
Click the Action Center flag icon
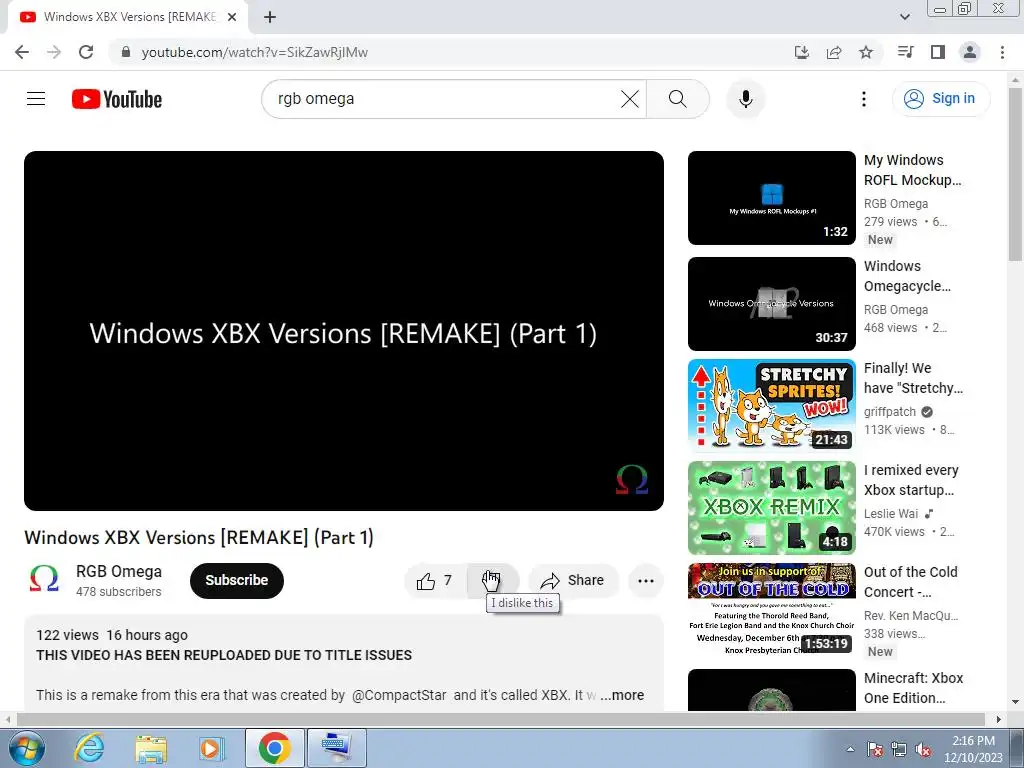(875, 749)
